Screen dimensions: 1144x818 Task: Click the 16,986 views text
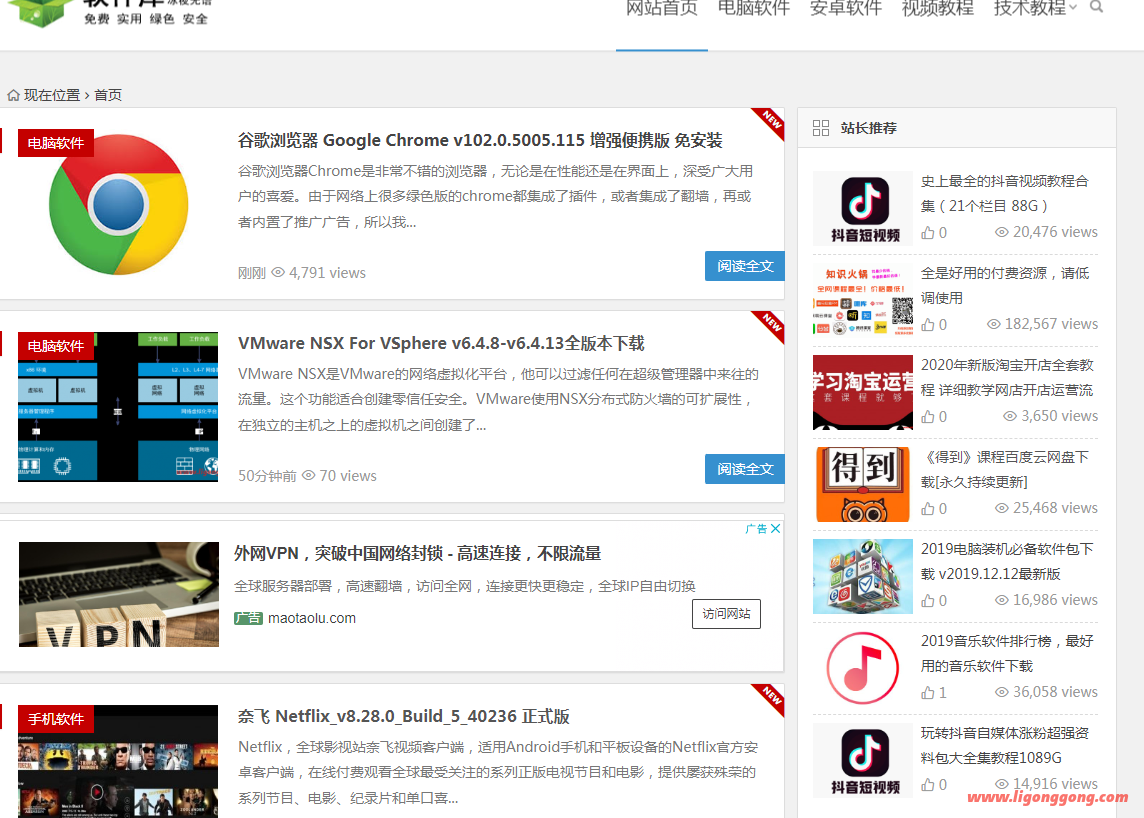coord(1055,600)
